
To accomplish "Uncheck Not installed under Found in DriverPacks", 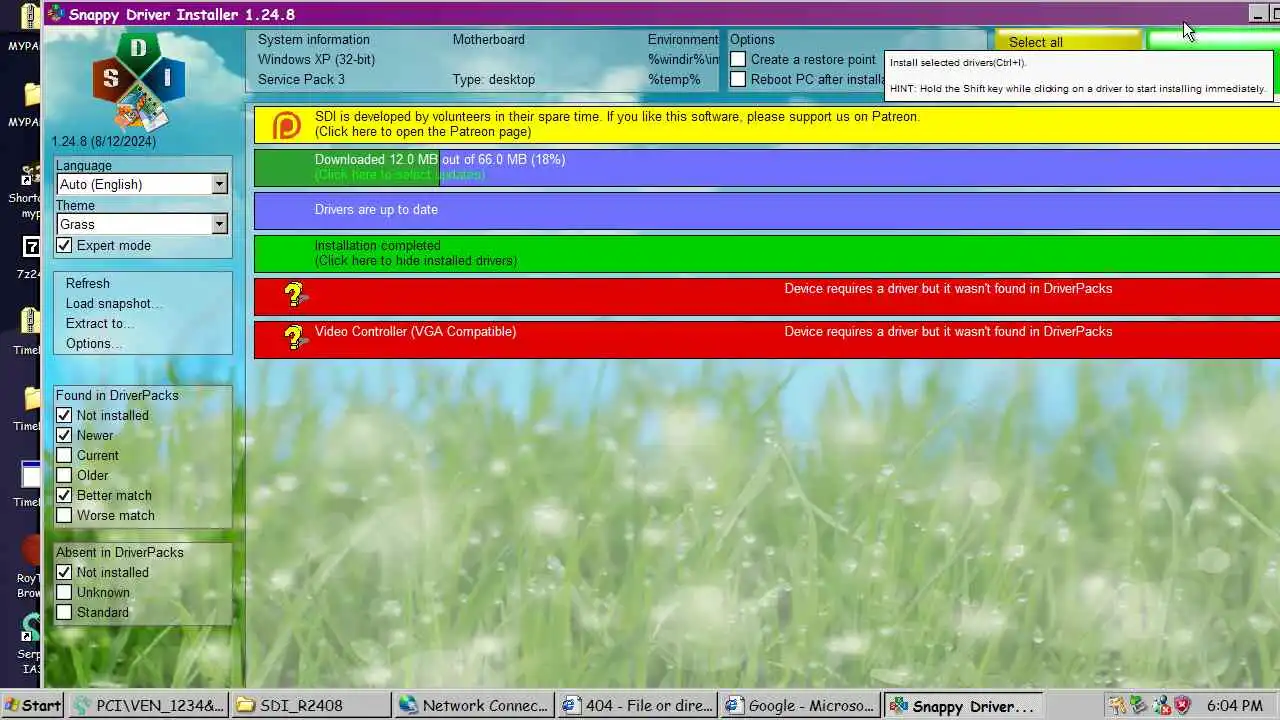I will point(64,415).
